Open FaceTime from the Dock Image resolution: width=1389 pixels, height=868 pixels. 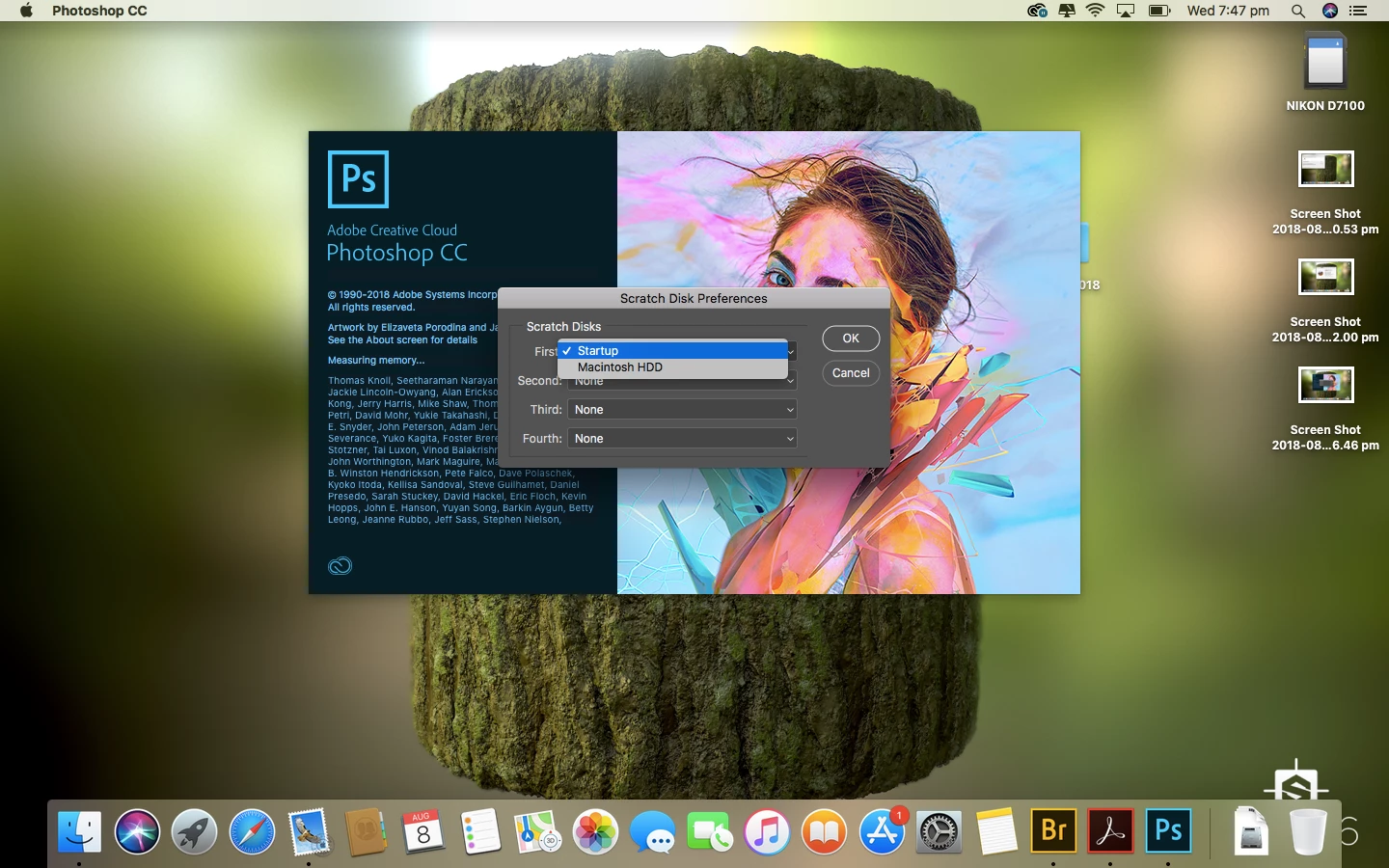pyautogui.click(x=710, y=831)
